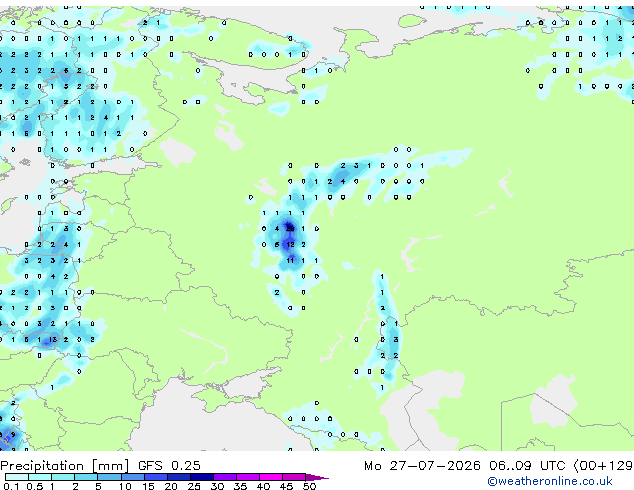Click the '11' precipitation value on map

[290, 260]
